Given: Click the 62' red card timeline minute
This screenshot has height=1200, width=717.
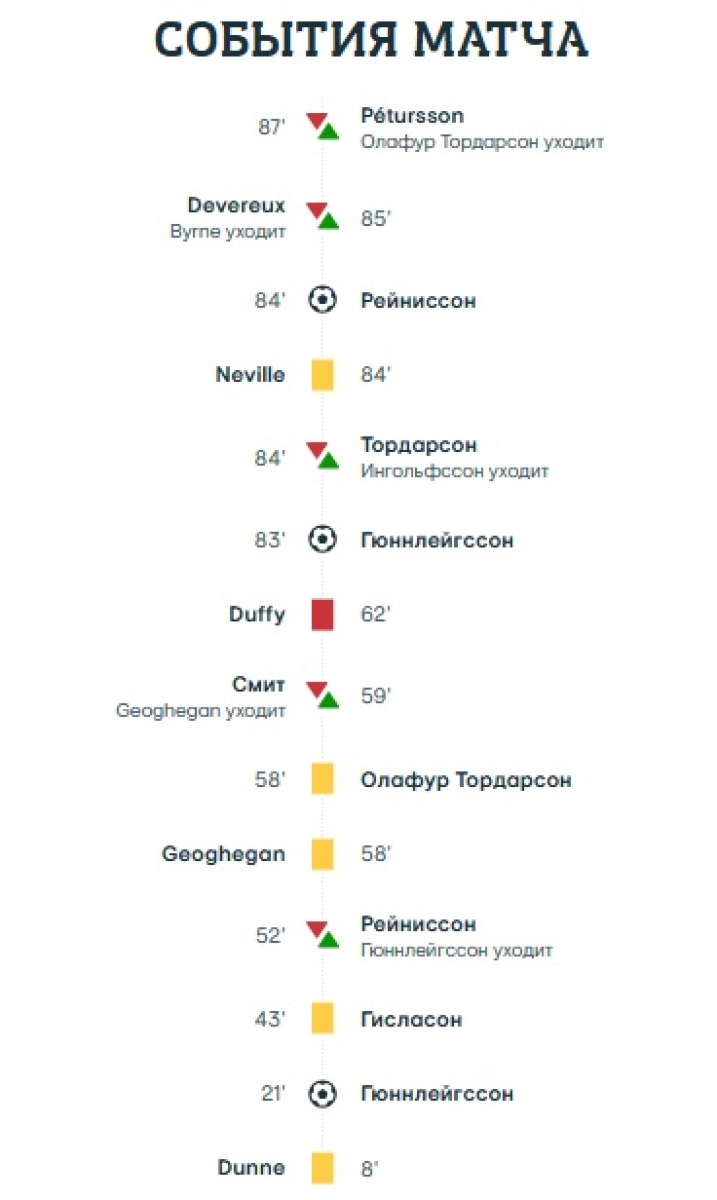Looking at the screenshot, I should click(x=375, y=615).
